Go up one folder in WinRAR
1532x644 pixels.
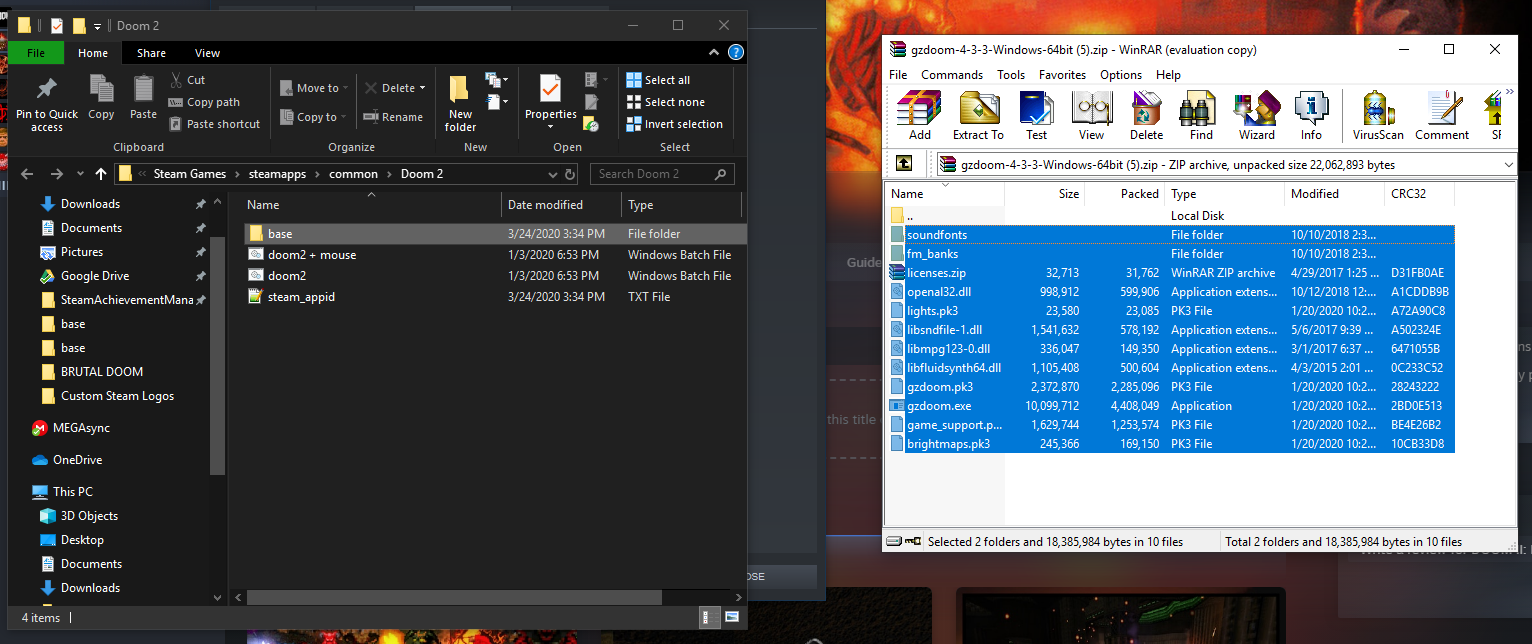(904, 164)
